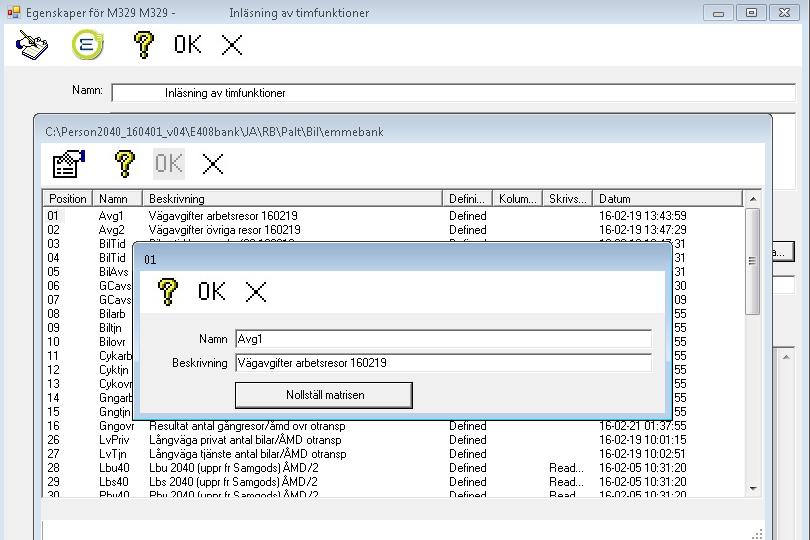Select row 02 Avg2 Vägavgifter övriga resor
Viewport: 810px width, 540px height.
(393, 230)
